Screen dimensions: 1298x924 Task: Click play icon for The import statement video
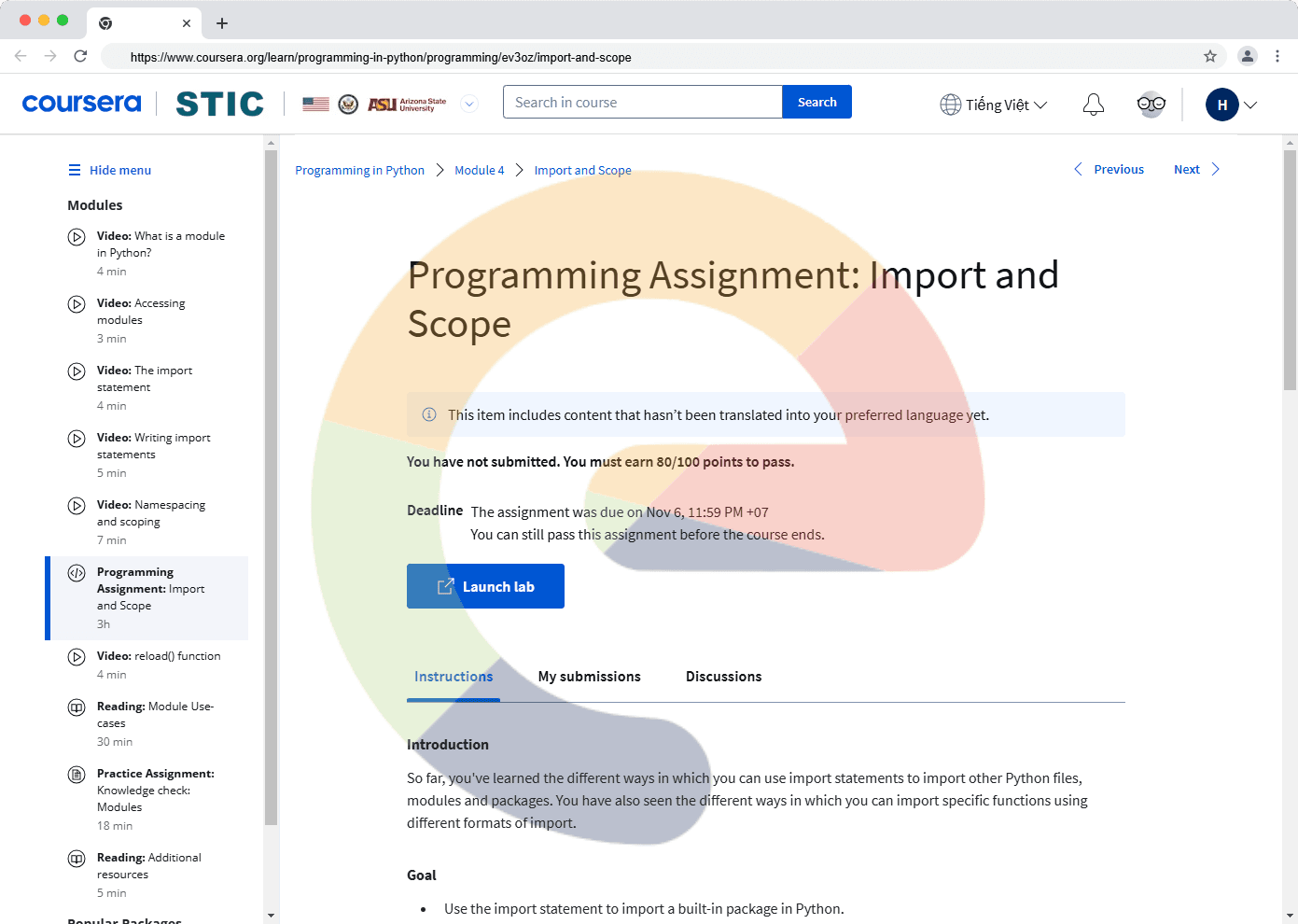coord(77,371)
